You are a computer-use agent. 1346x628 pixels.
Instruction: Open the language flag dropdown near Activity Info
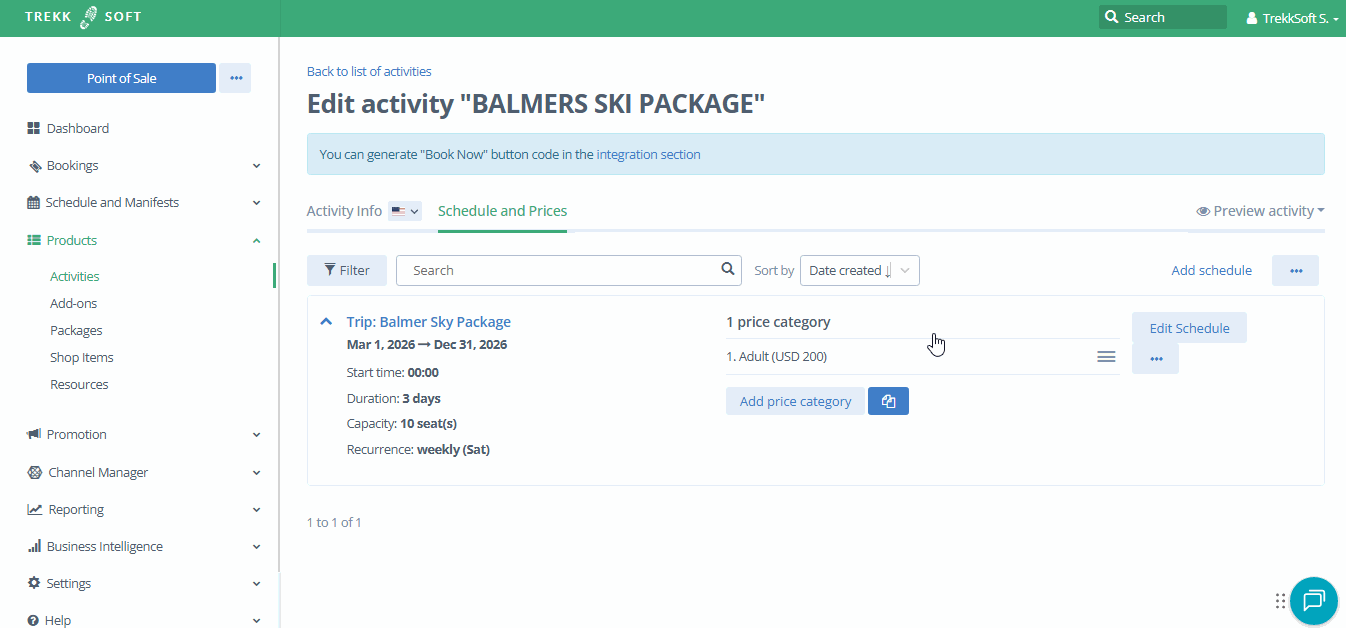click(405, 211)
